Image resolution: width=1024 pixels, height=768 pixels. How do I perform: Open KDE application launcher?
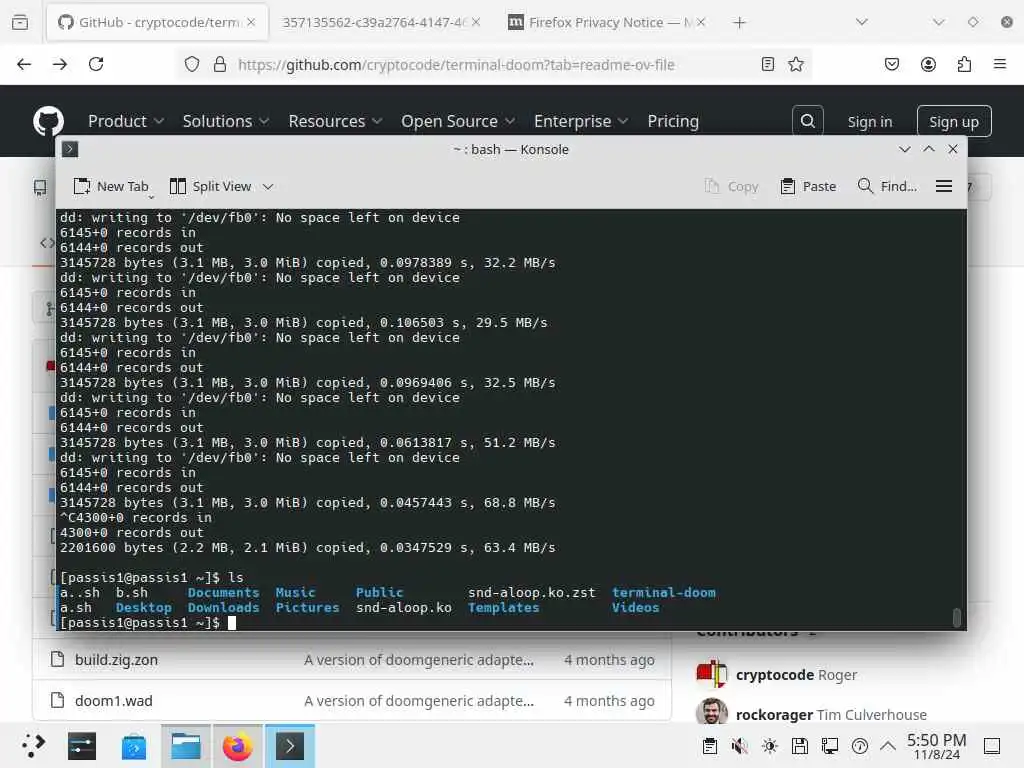click(33, 746)
